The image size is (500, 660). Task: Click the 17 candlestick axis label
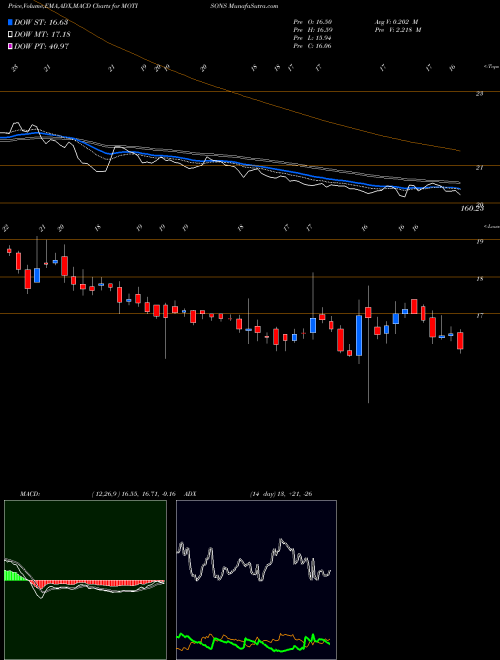(479, 316)
